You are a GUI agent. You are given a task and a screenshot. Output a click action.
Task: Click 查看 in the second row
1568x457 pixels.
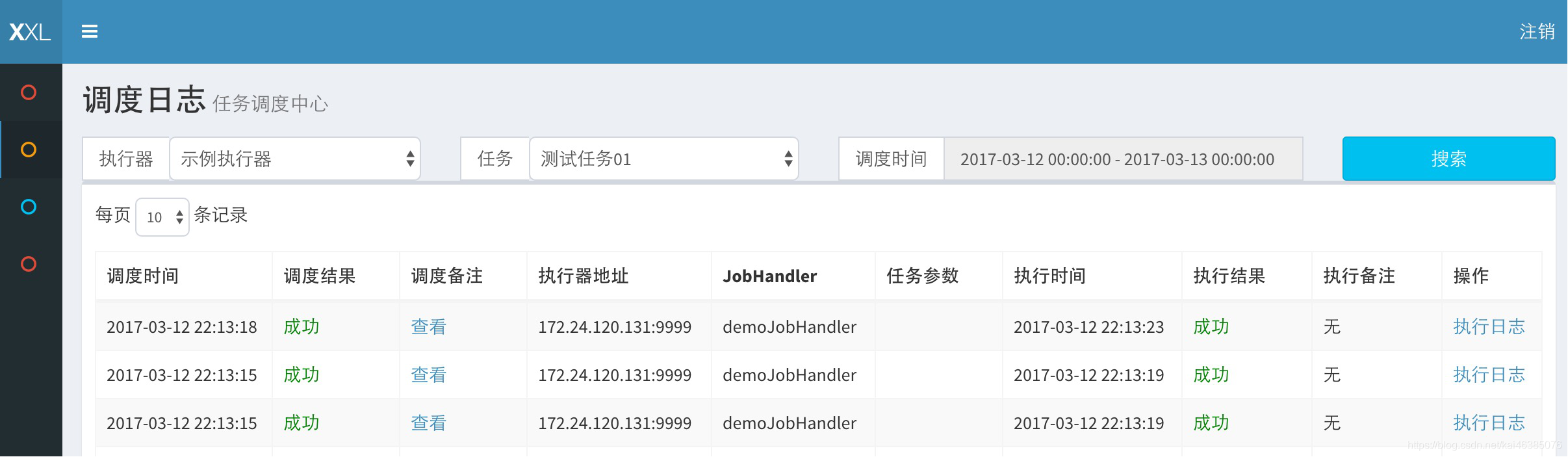click(429, 374)
